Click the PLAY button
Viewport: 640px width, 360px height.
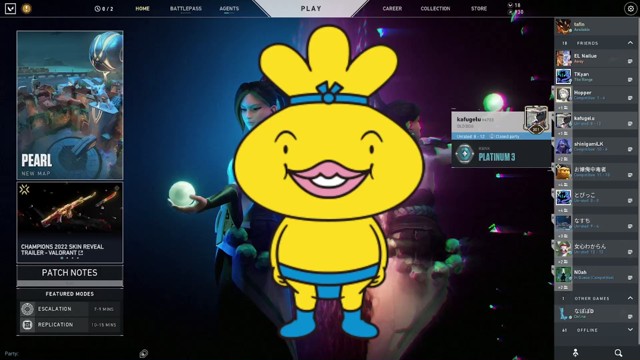point(311,9)
